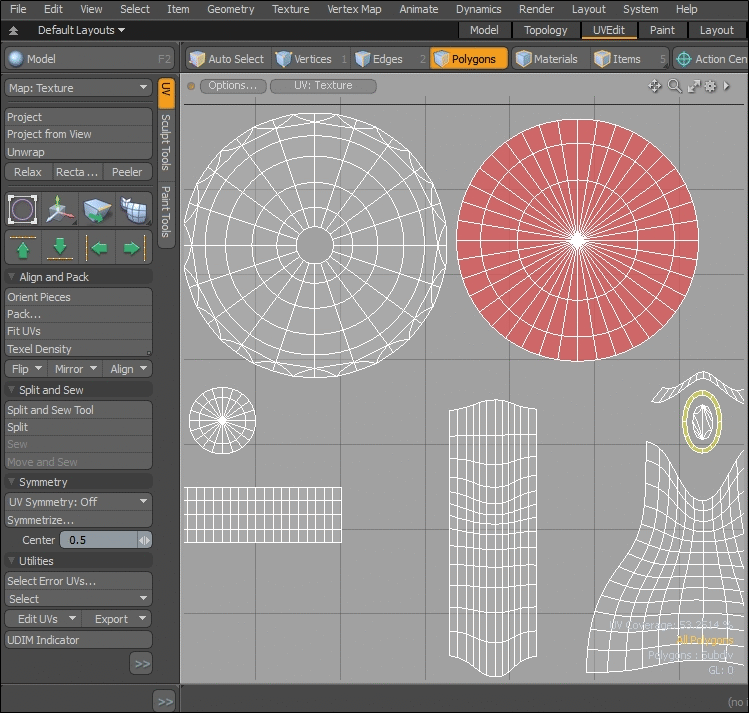This screenshot has height=713, width=749.
Task: Switch to Vertices selection mode
Action: (307, 59)
